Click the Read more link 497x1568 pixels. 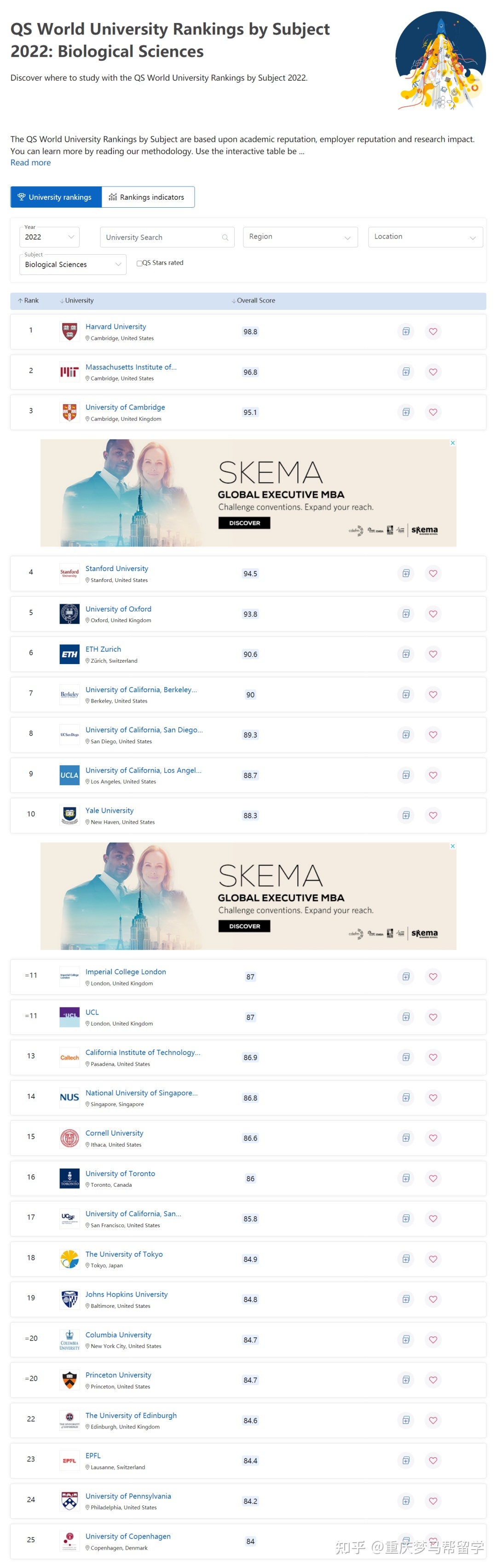[x=30, y=163]
